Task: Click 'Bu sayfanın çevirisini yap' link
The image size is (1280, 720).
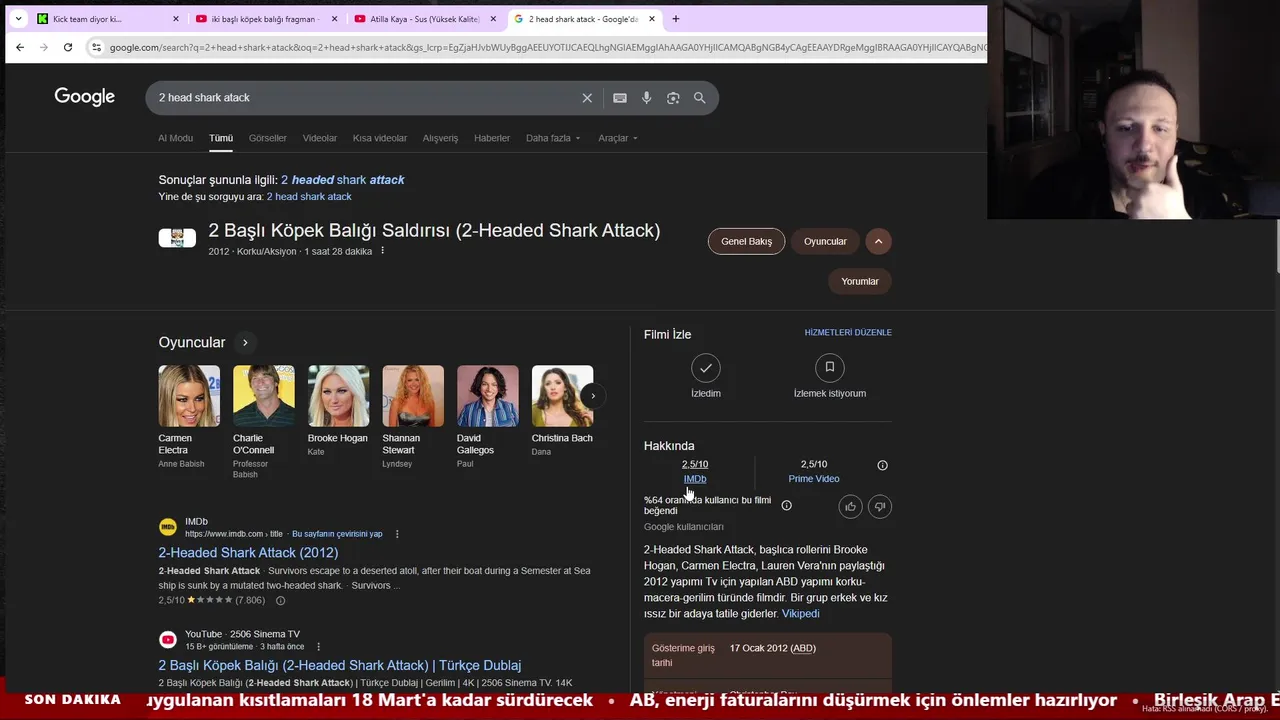Action: [337, 534]
